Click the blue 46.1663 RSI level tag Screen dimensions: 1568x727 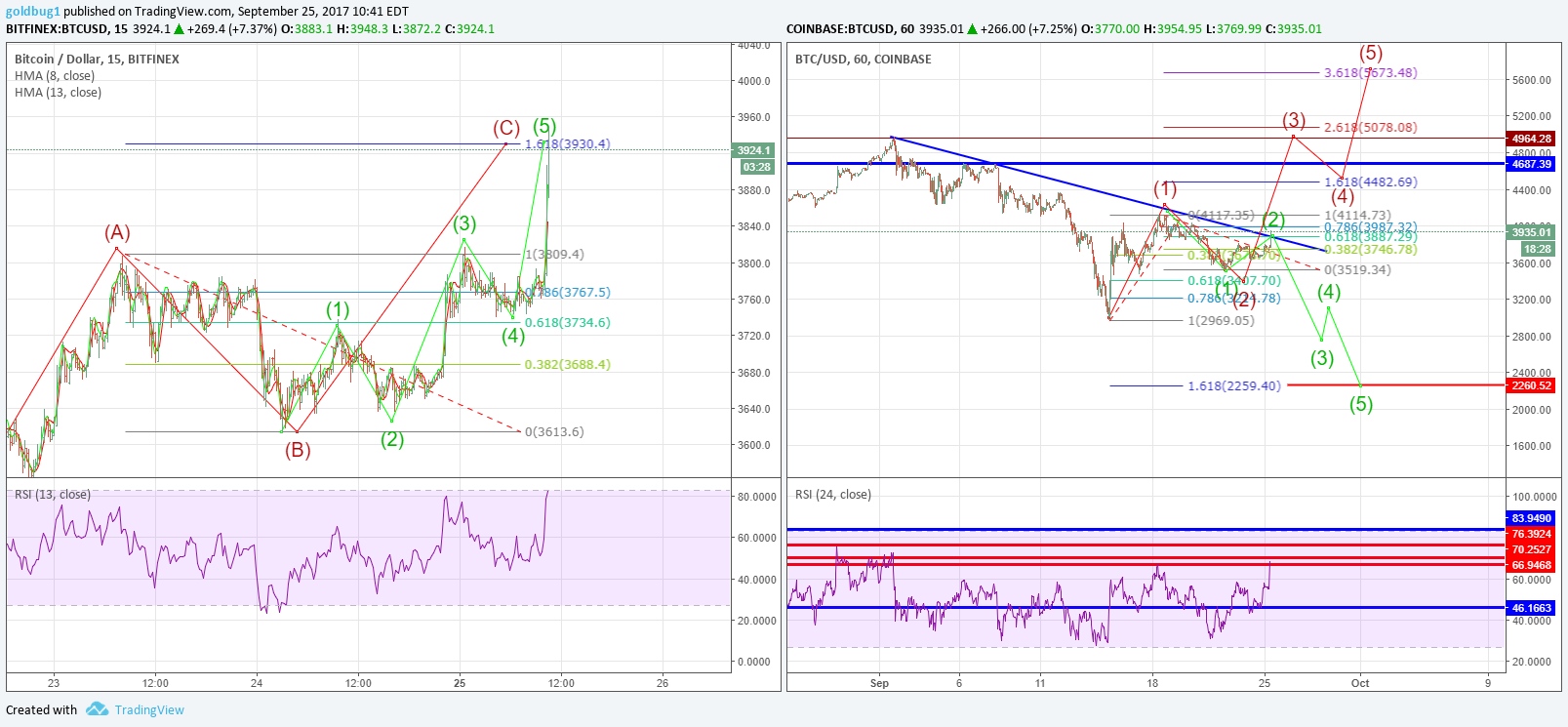(1531, 608)
